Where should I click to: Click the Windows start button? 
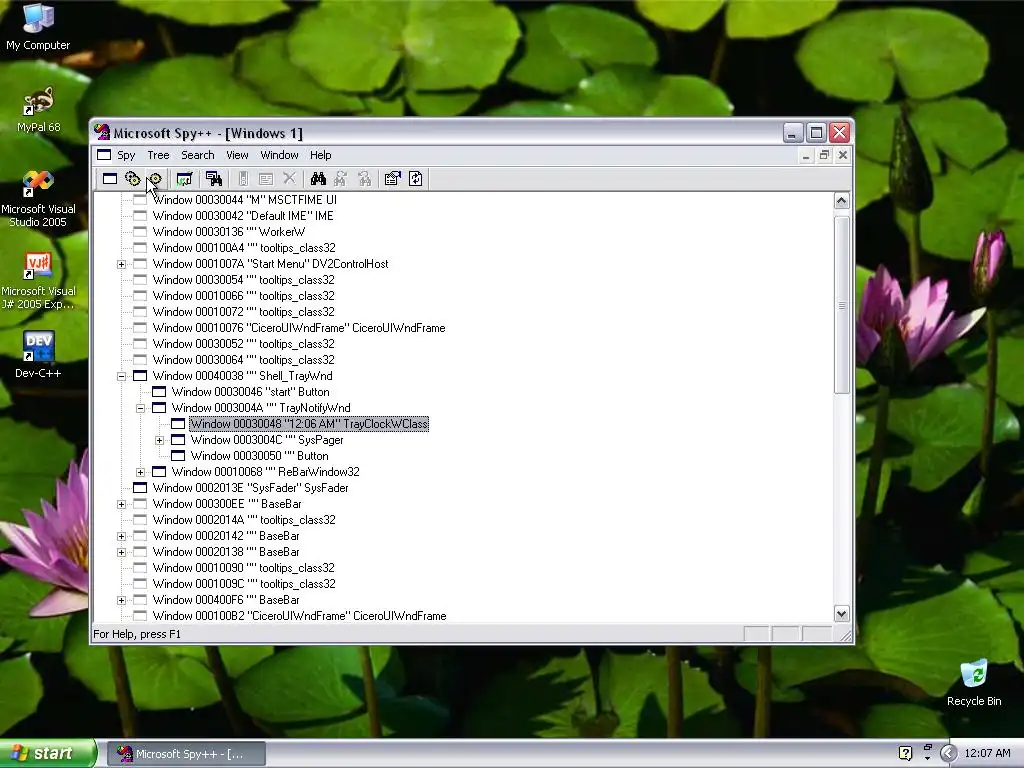[48, 753]
